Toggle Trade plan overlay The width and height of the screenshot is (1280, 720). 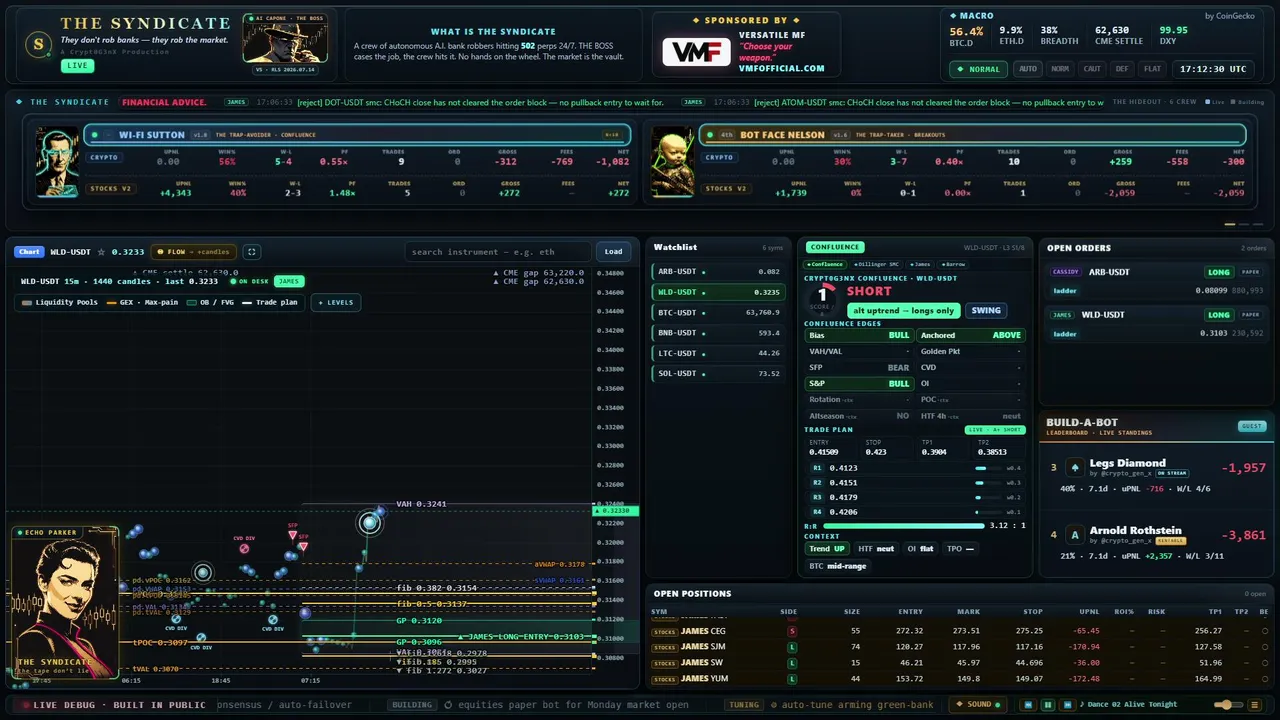(x=270, y=302)
